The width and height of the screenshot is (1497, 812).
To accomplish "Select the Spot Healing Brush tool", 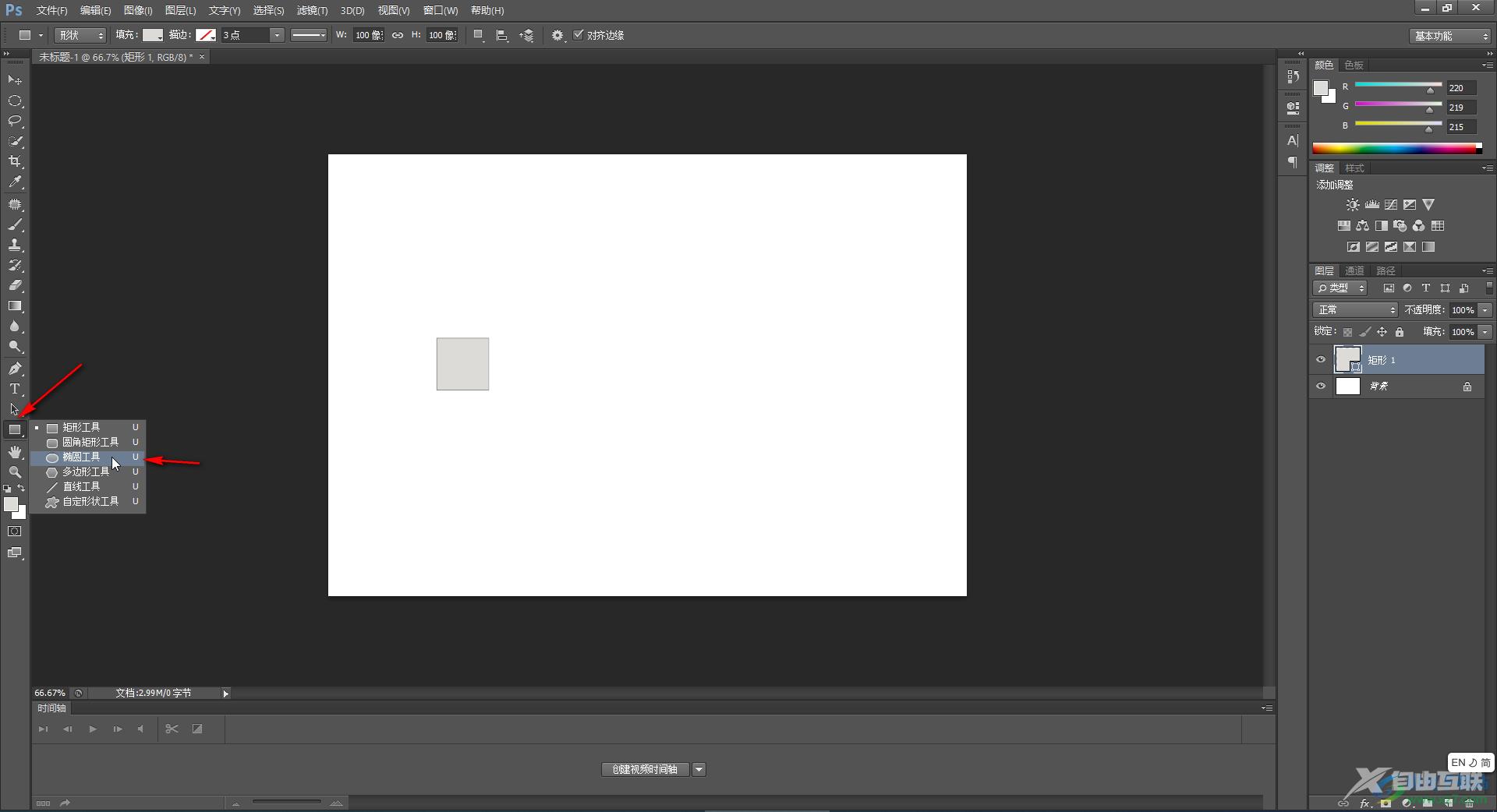I will (x=15, y=204).
